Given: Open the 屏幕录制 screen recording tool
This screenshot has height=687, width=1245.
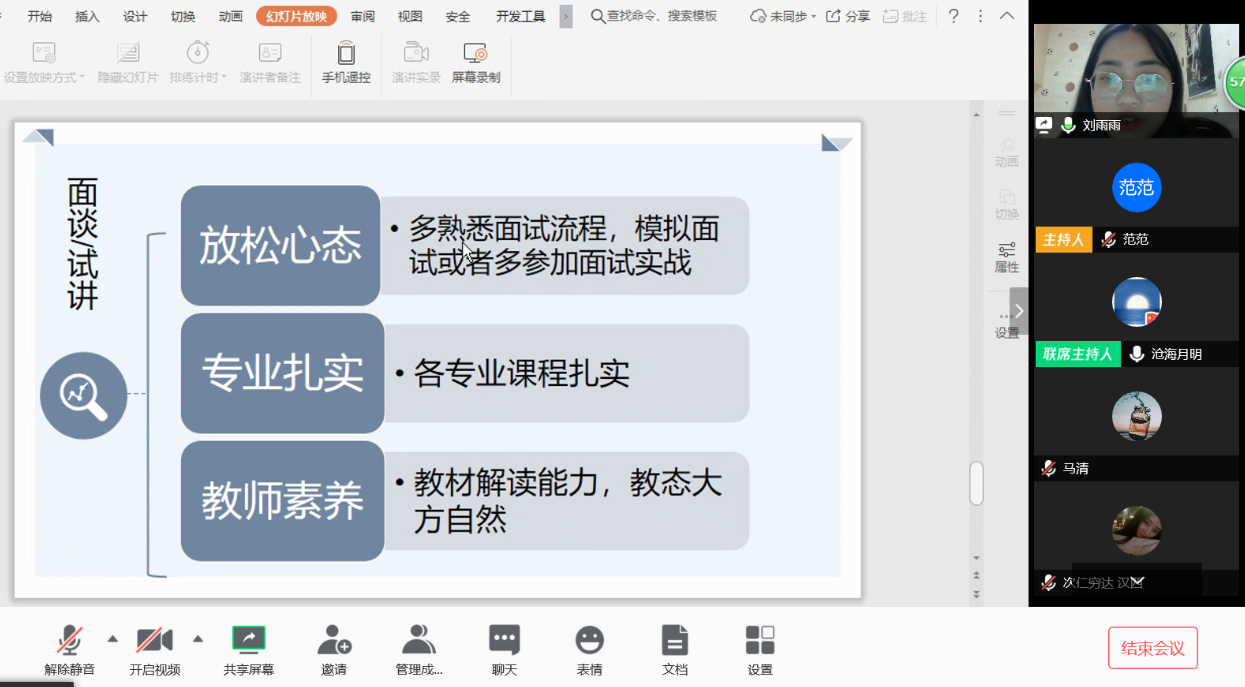Looking at the screenshot, I should click(475, 54).
